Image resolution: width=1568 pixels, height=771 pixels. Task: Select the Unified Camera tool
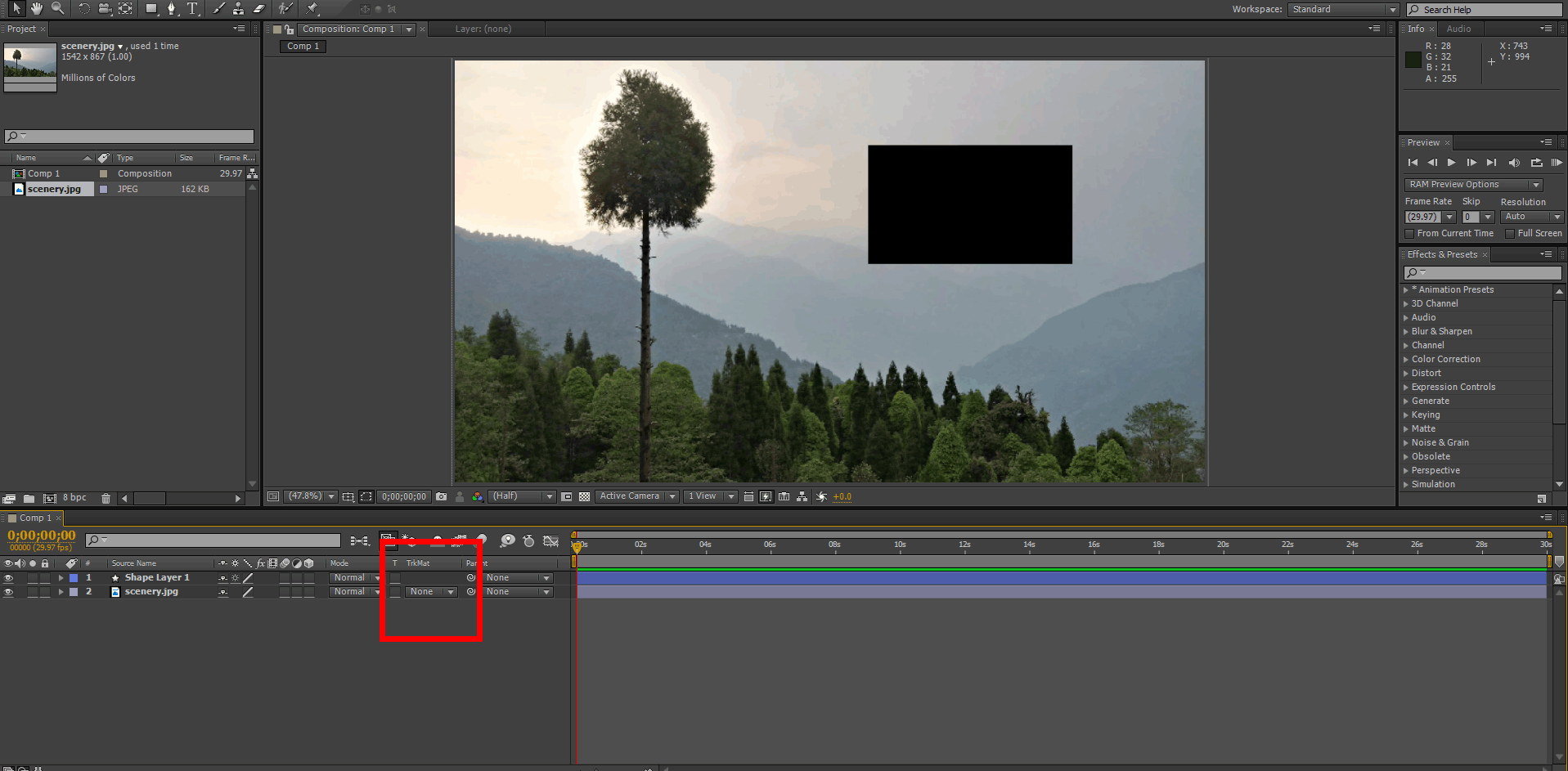[105, 8]
